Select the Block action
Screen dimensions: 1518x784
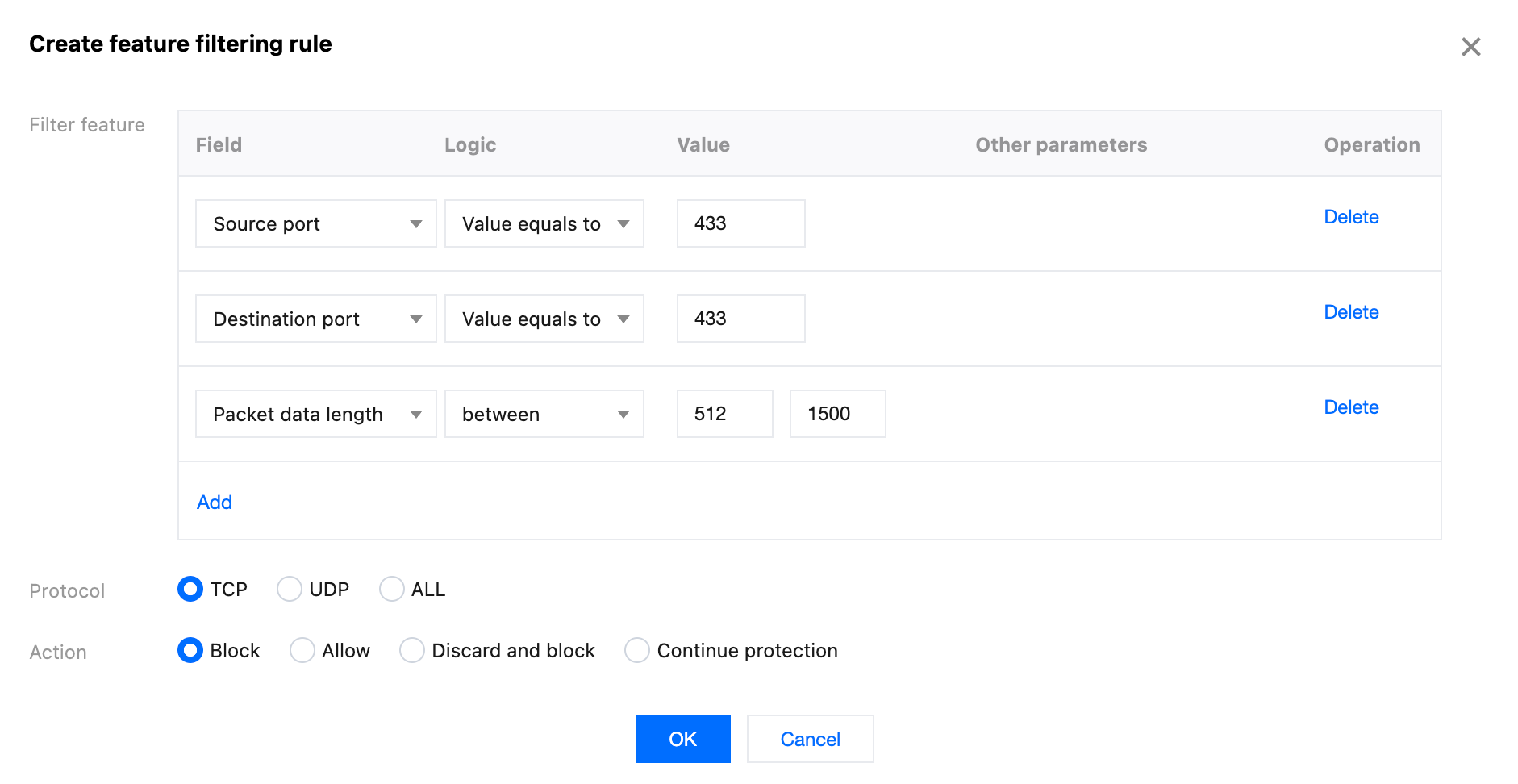[x=190, y=650]
